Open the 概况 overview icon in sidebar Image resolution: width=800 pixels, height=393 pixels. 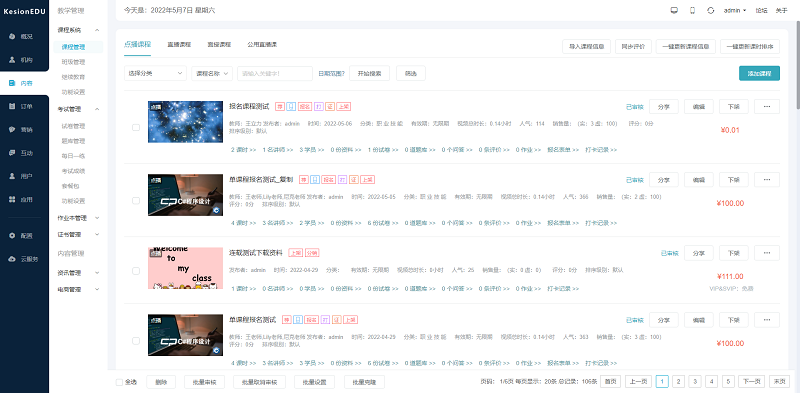tap(12, 37)
